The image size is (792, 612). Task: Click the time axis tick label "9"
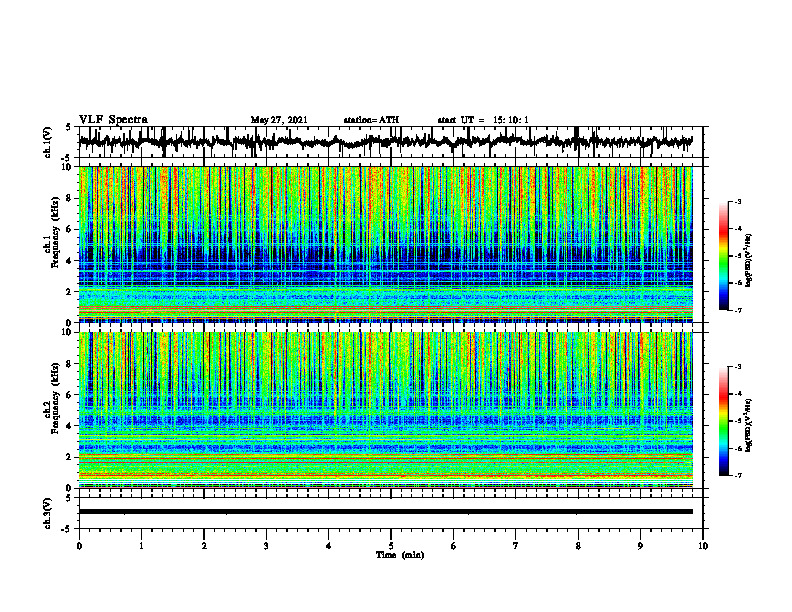coord(640,546)
